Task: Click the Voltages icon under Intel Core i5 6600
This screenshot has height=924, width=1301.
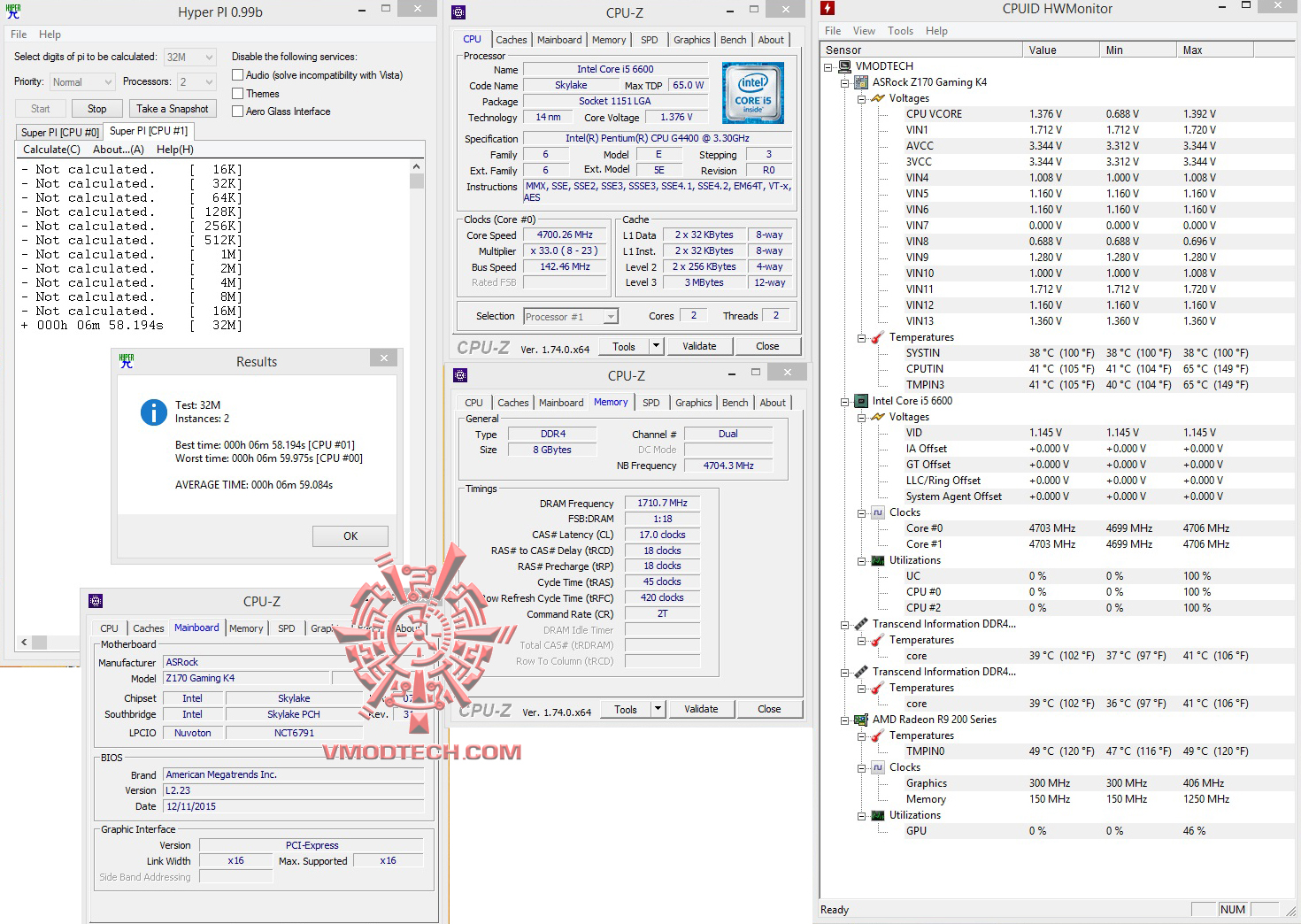Action: (x=878, y=417)
